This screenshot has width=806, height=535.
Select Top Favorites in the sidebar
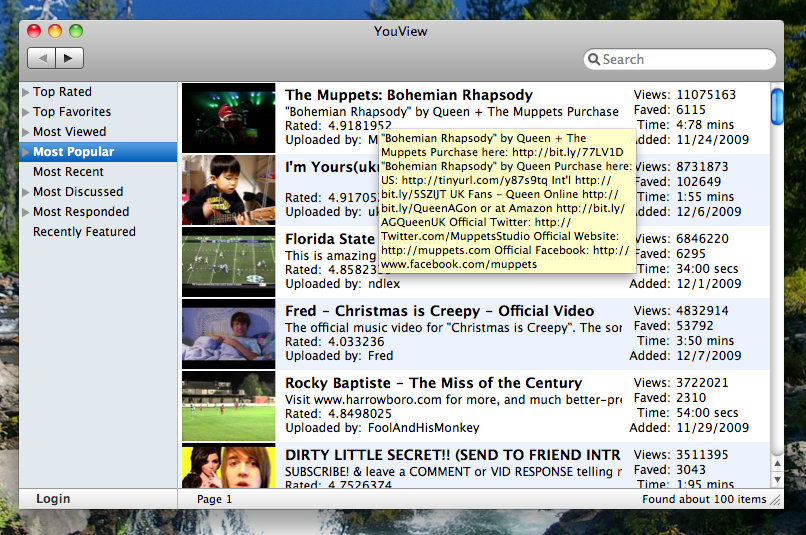[72, 112]
